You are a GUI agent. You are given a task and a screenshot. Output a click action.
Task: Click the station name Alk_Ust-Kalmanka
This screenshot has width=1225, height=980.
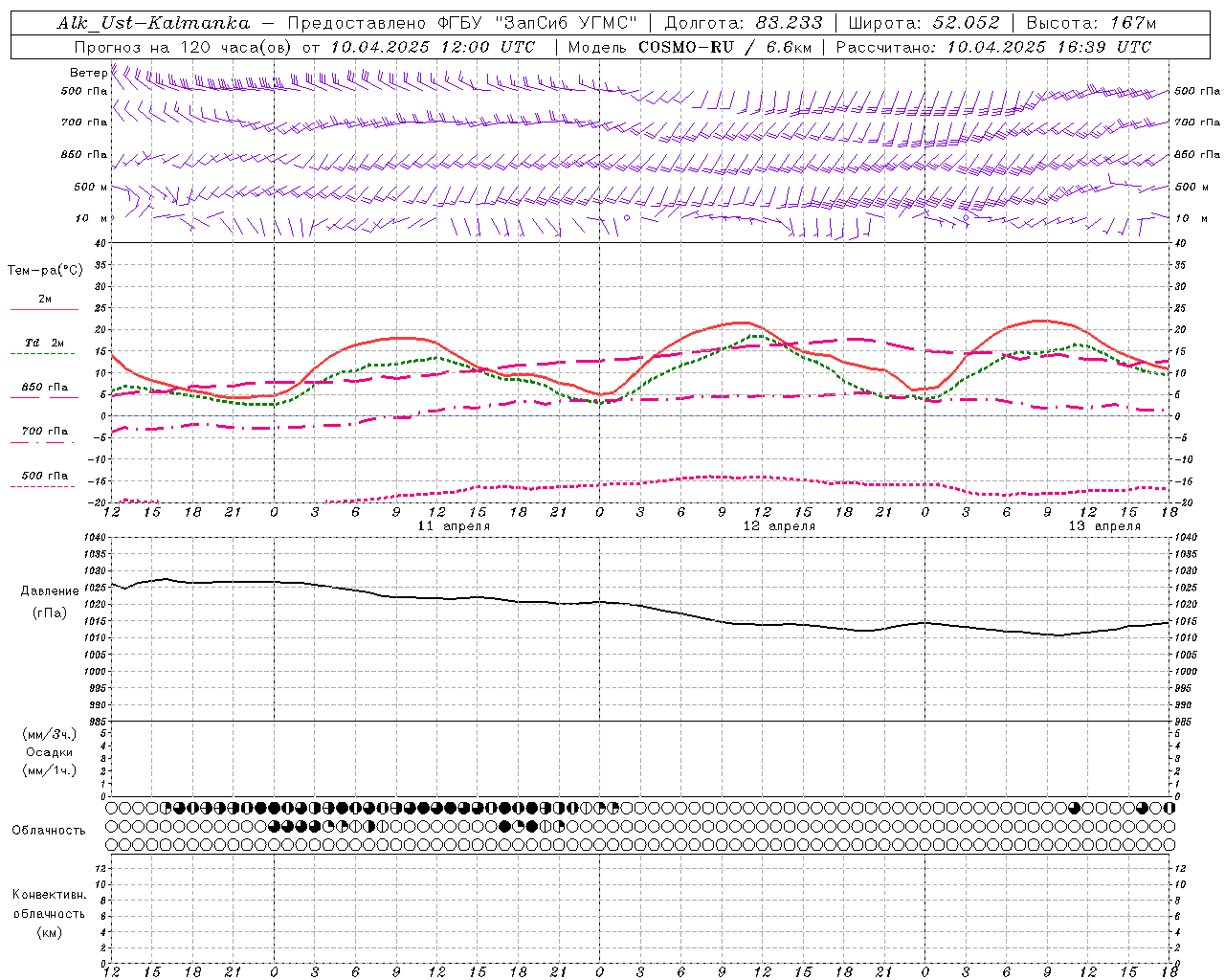coord(153,23)
